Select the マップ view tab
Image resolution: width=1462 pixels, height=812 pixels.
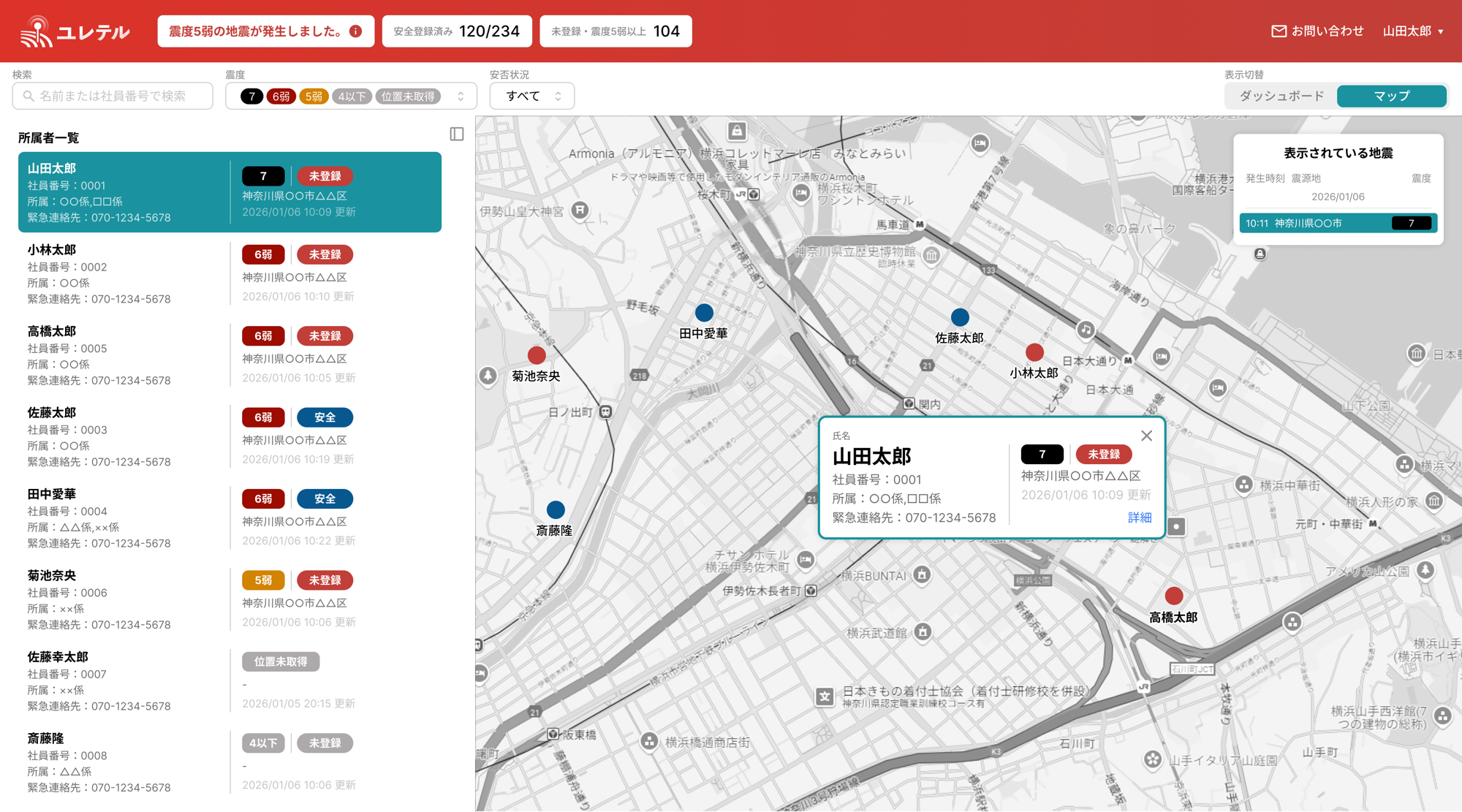[1391, 96]
